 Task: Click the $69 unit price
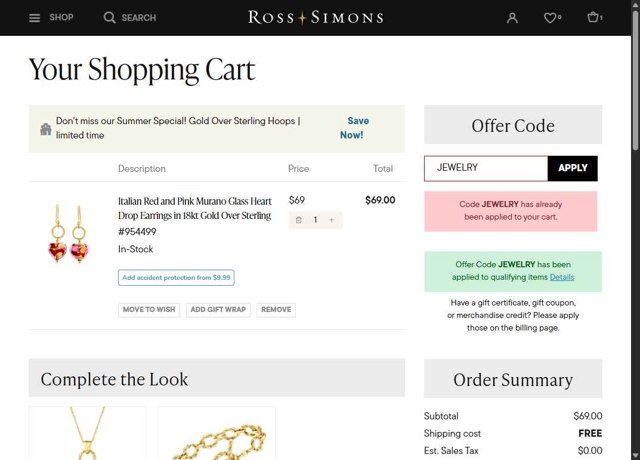(297, 200)
